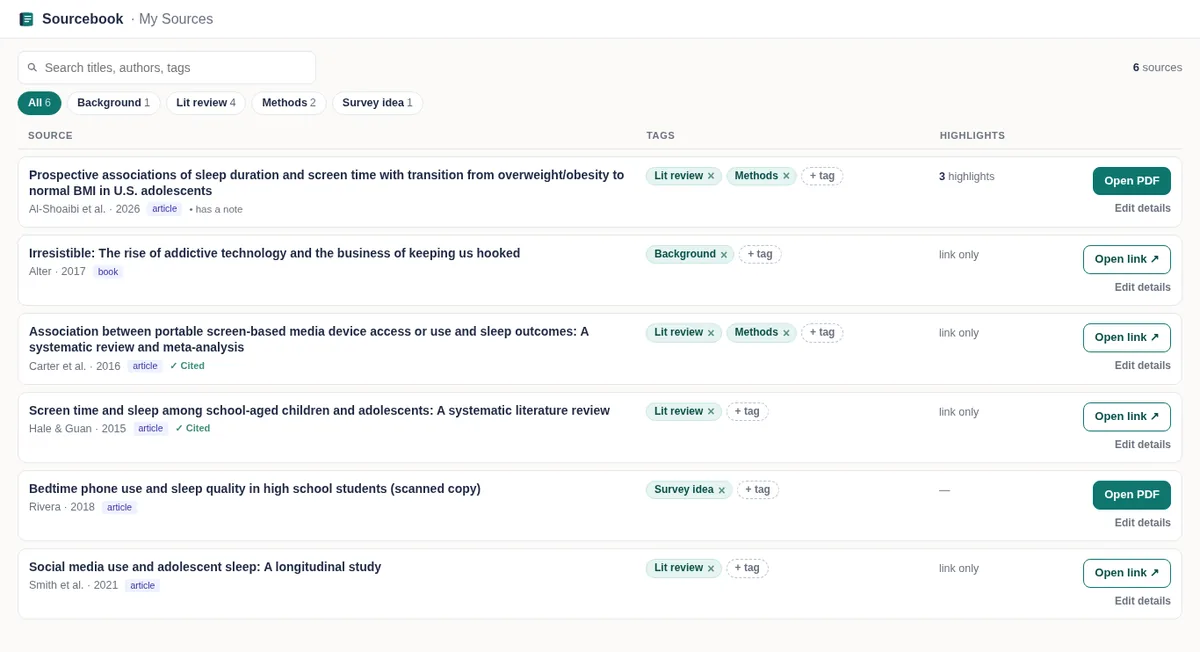Open link for Hale & Guan article
1200x652 pixels.
pos(1126,416)
